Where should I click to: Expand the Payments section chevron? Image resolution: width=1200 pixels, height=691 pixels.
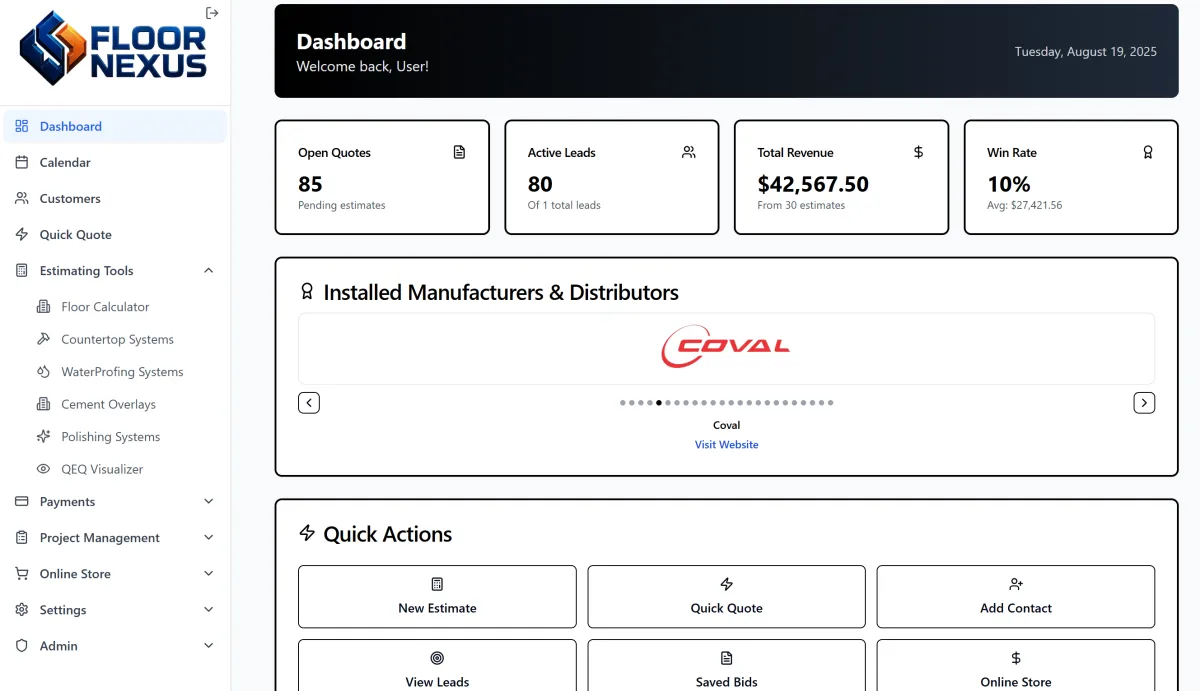coord(209,501)
